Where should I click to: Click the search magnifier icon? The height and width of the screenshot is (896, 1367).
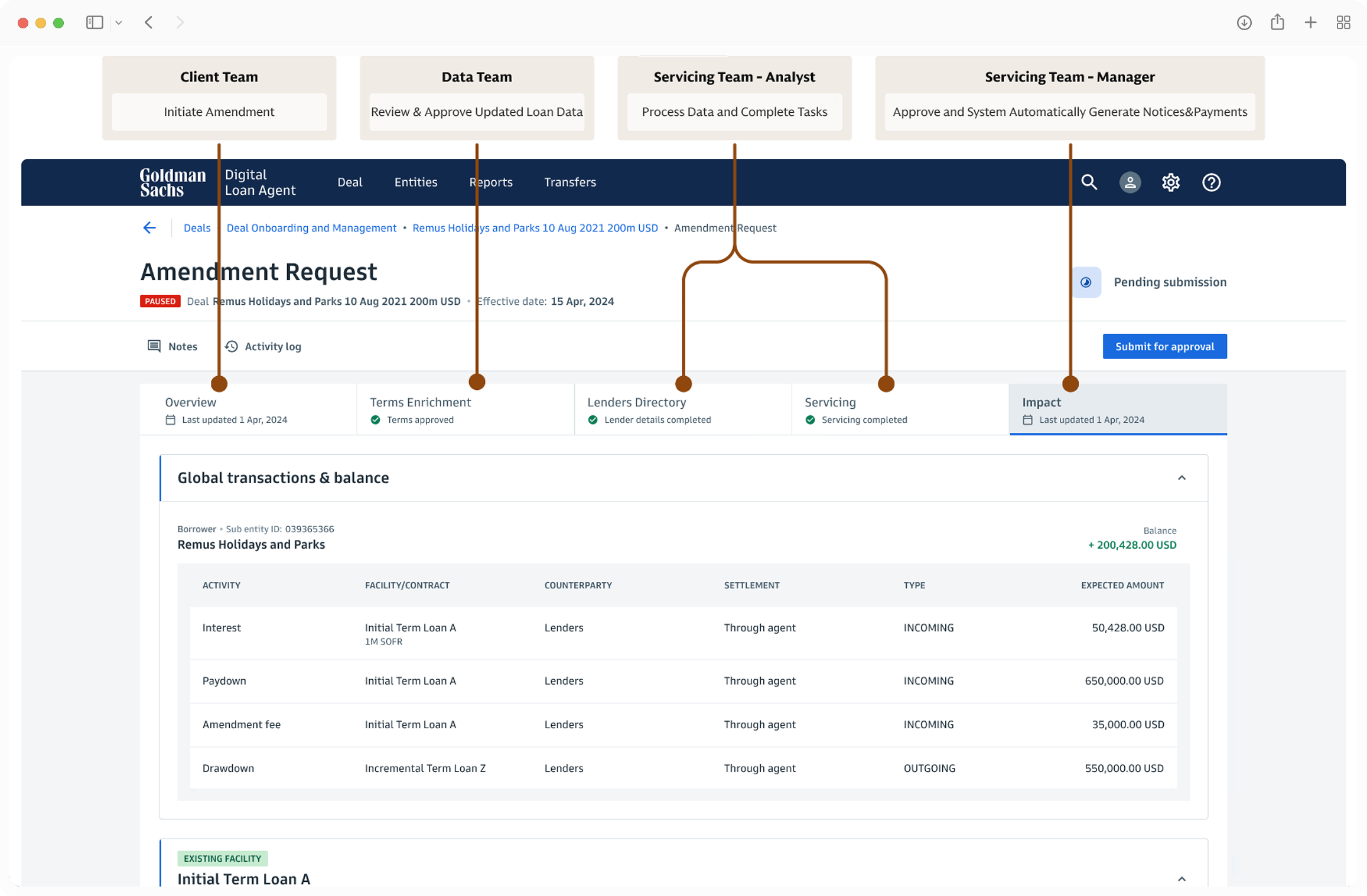coord(1089,182)
